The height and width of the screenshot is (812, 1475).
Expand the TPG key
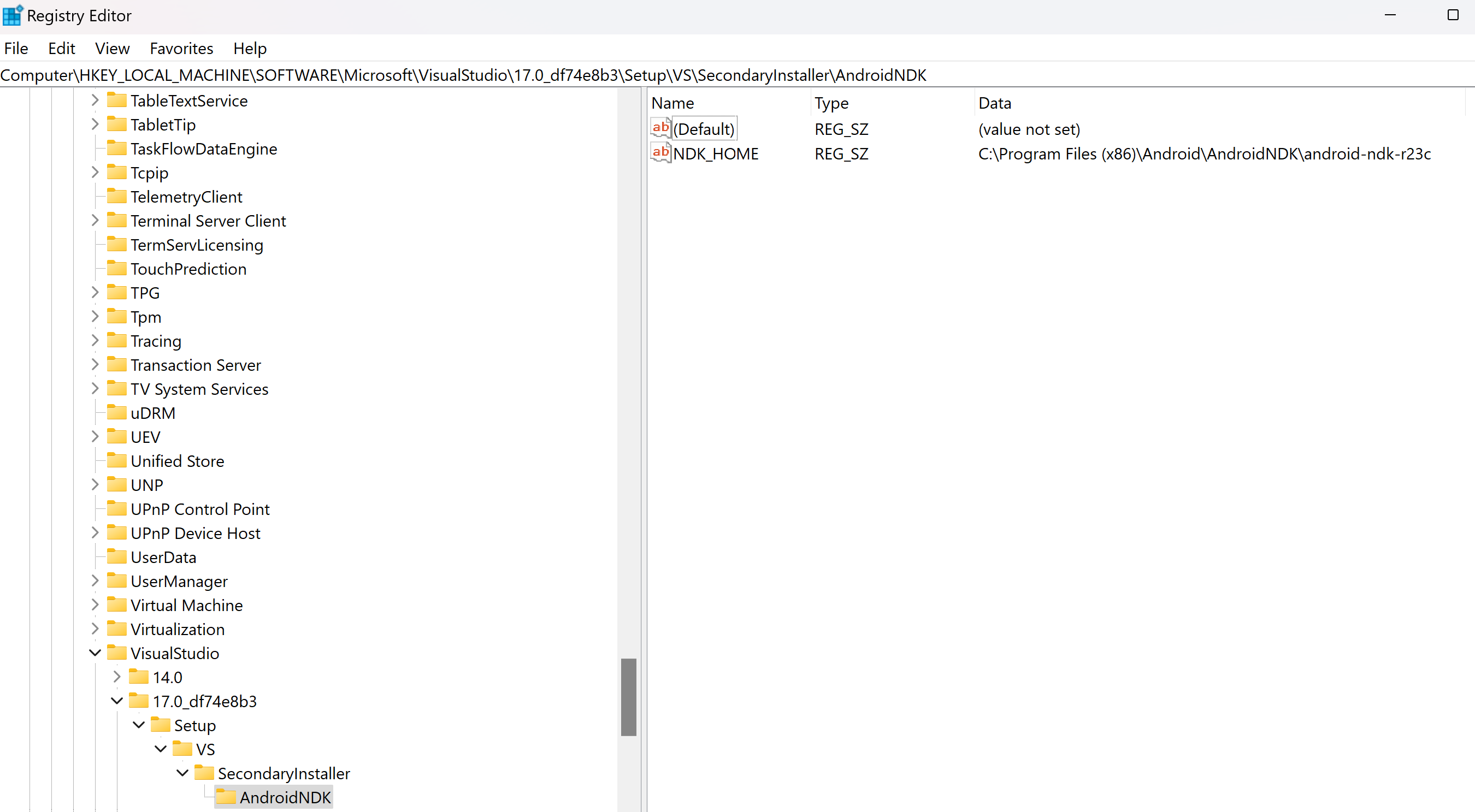[x=95, y=292]
